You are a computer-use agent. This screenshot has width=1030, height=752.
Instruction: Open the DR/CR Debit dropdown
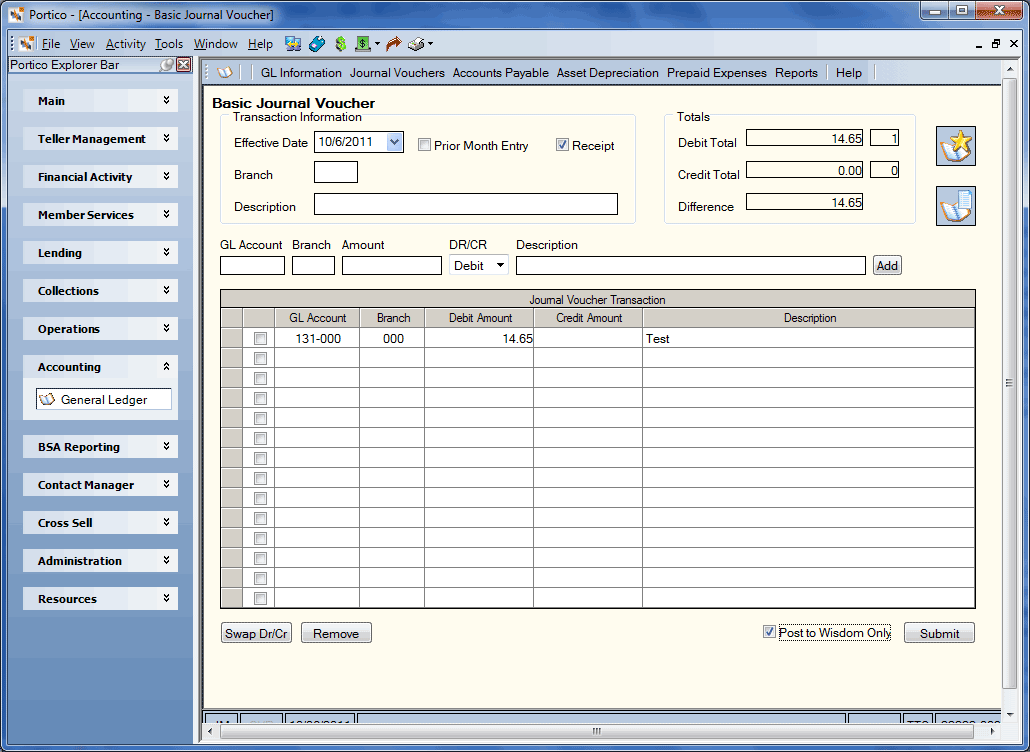point(500,265)
